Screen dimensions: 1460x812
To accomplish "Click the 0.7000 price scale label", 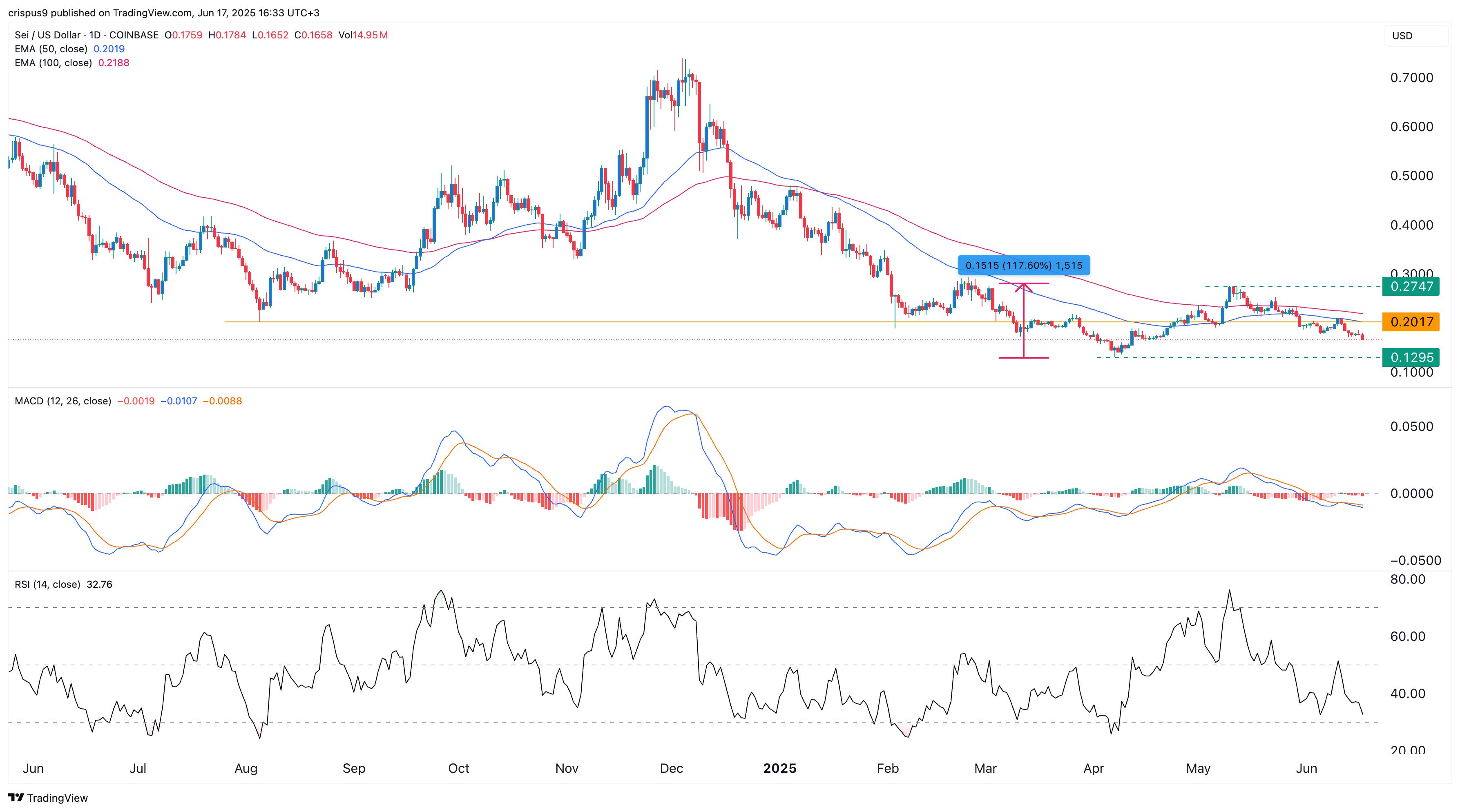I will pos(1411,78).
